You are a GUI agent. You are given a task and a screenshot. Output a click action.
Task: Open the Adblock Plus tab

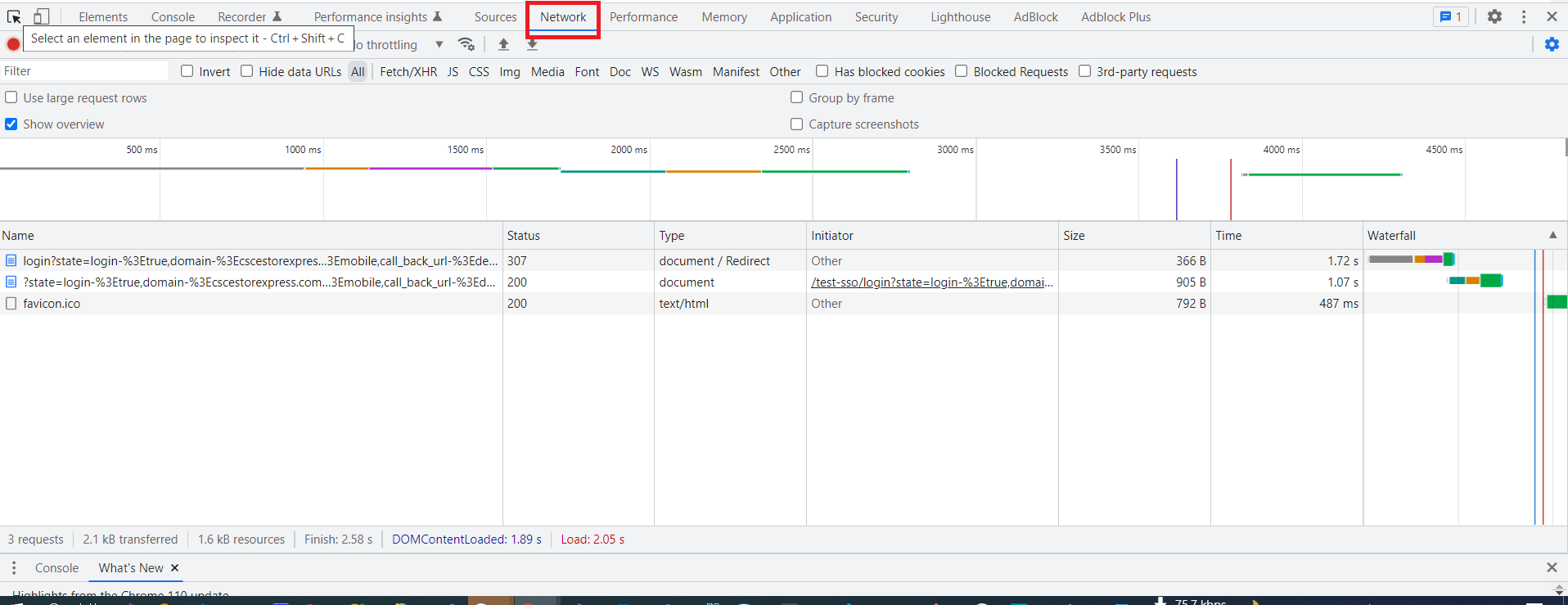pos(1115,16)
